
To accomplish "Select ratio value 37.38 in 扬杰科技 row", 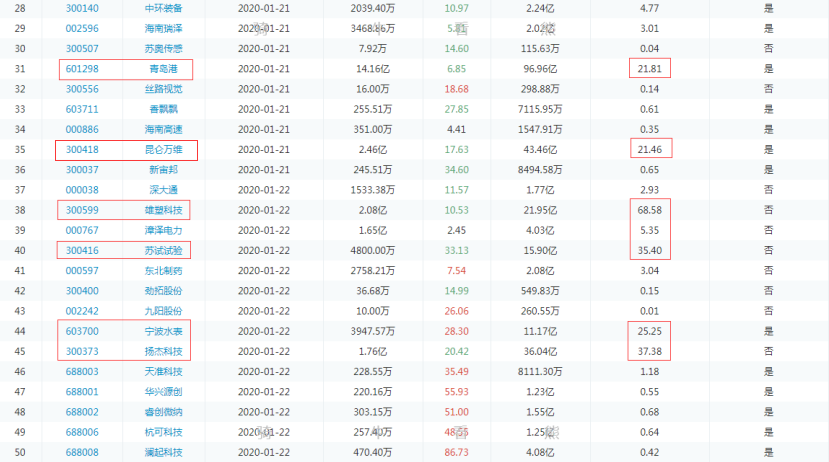I will (x=649, y=351).
